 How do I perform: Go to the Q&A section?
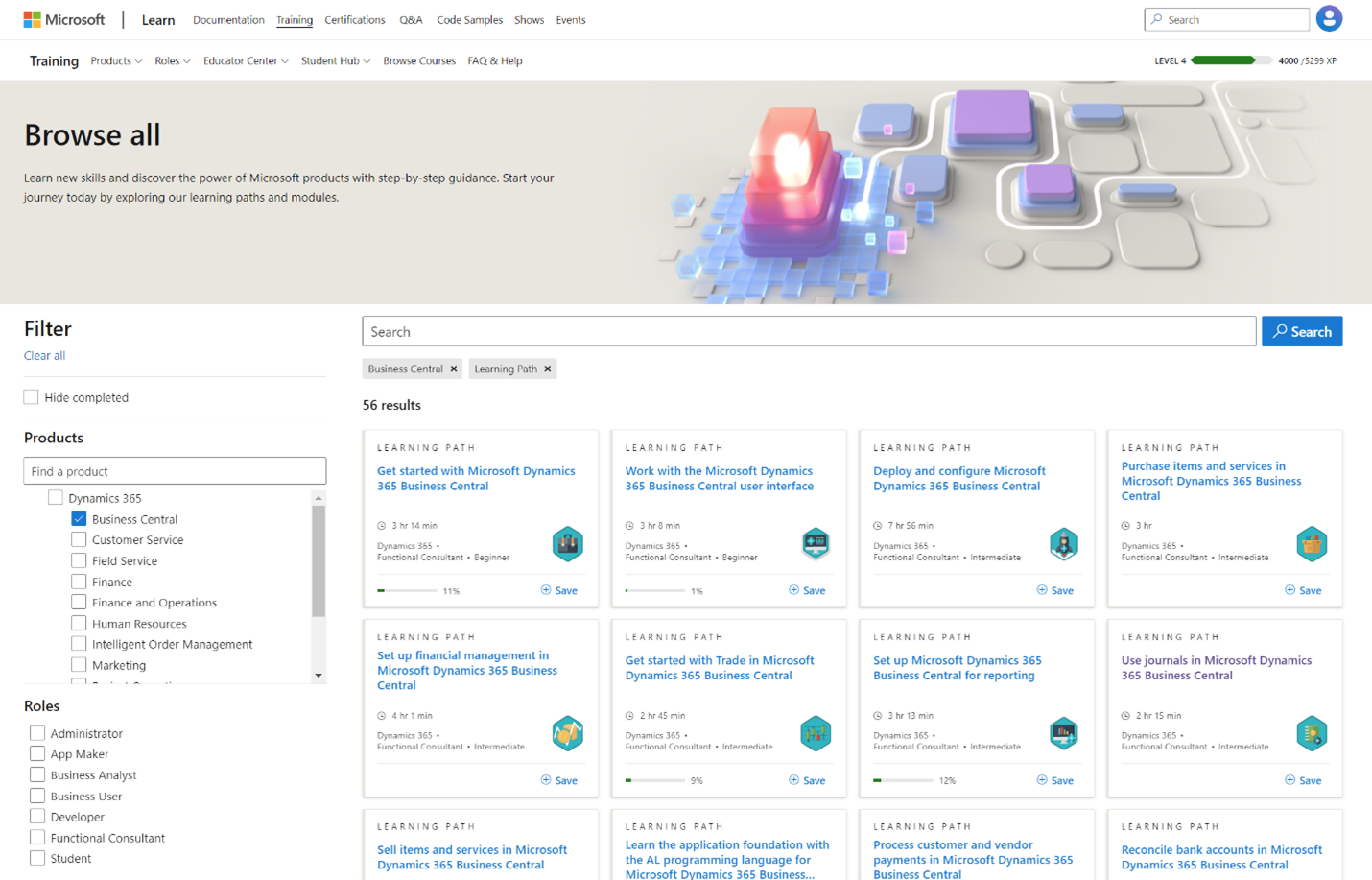click(411, 19)
